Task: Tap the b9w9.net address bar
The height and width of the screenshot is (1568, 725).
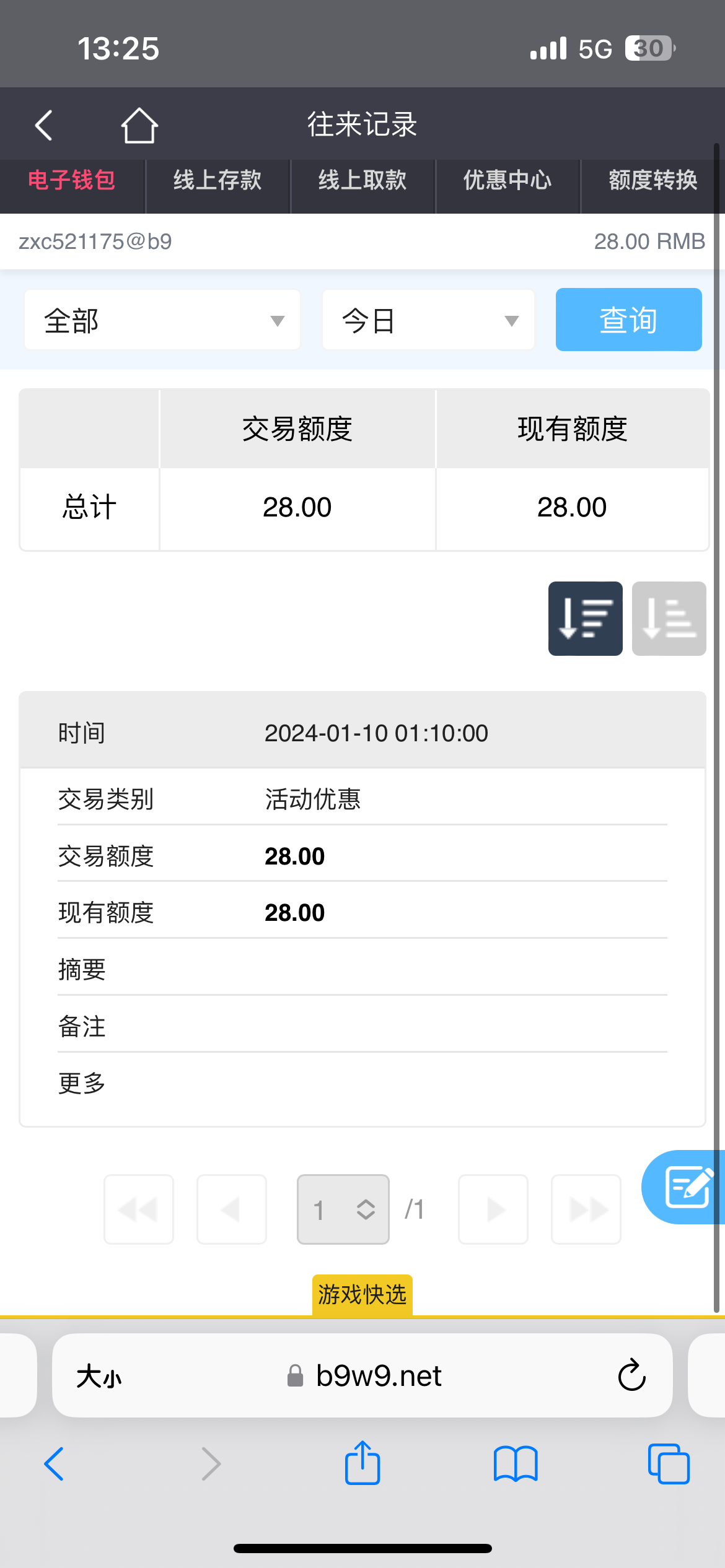Action: [379, 1375]
